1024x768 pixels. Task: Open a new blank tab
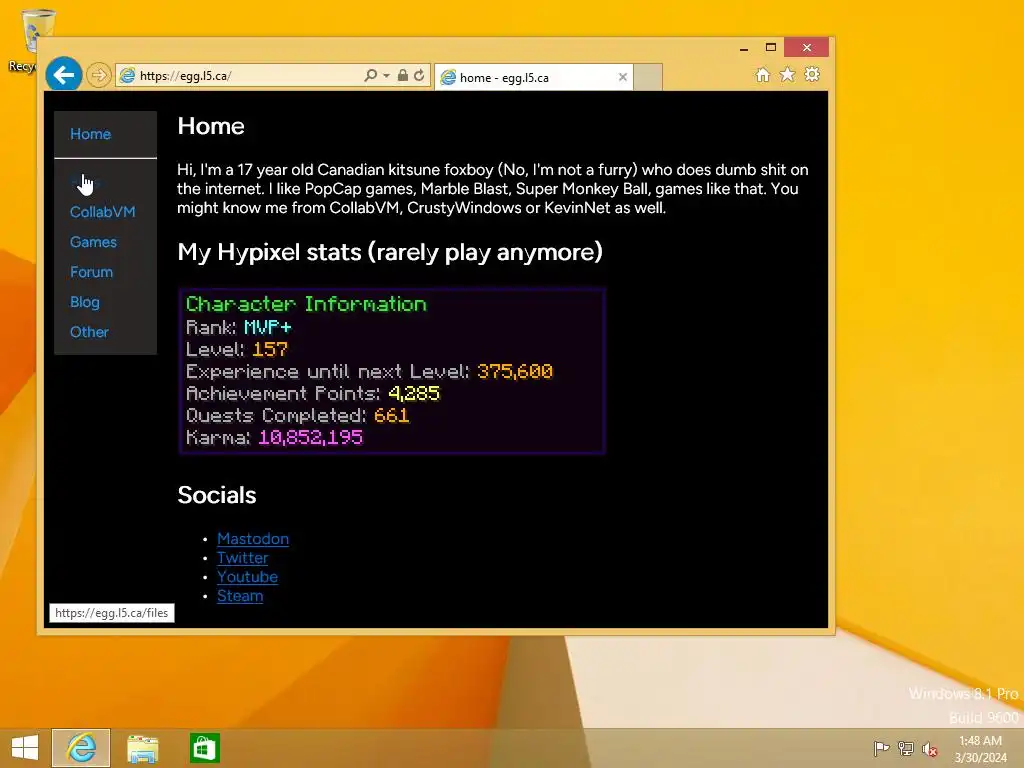tap(648, 77)
